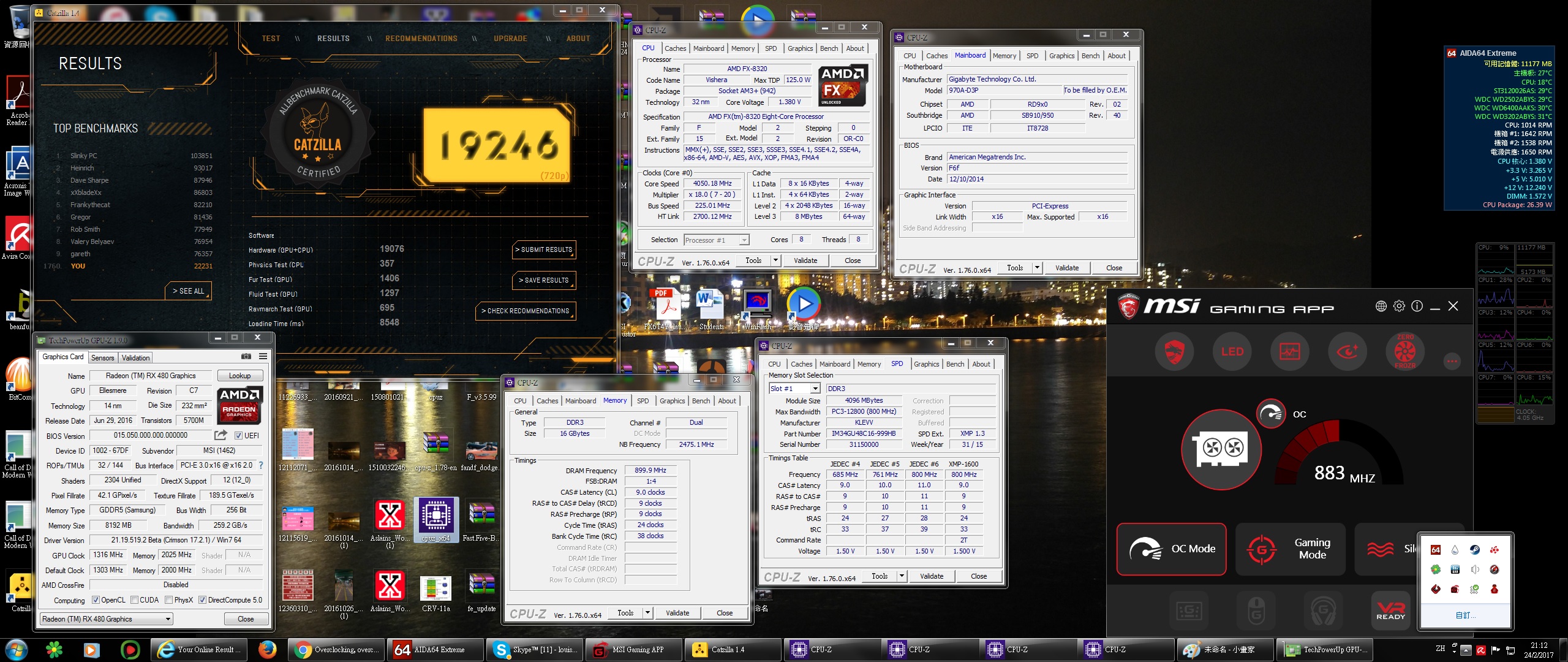Screen dimensions: 1568x662
Task: Expand Tools dropdown arrow in CPU-Z SPD window
Action: click(902, 576)
